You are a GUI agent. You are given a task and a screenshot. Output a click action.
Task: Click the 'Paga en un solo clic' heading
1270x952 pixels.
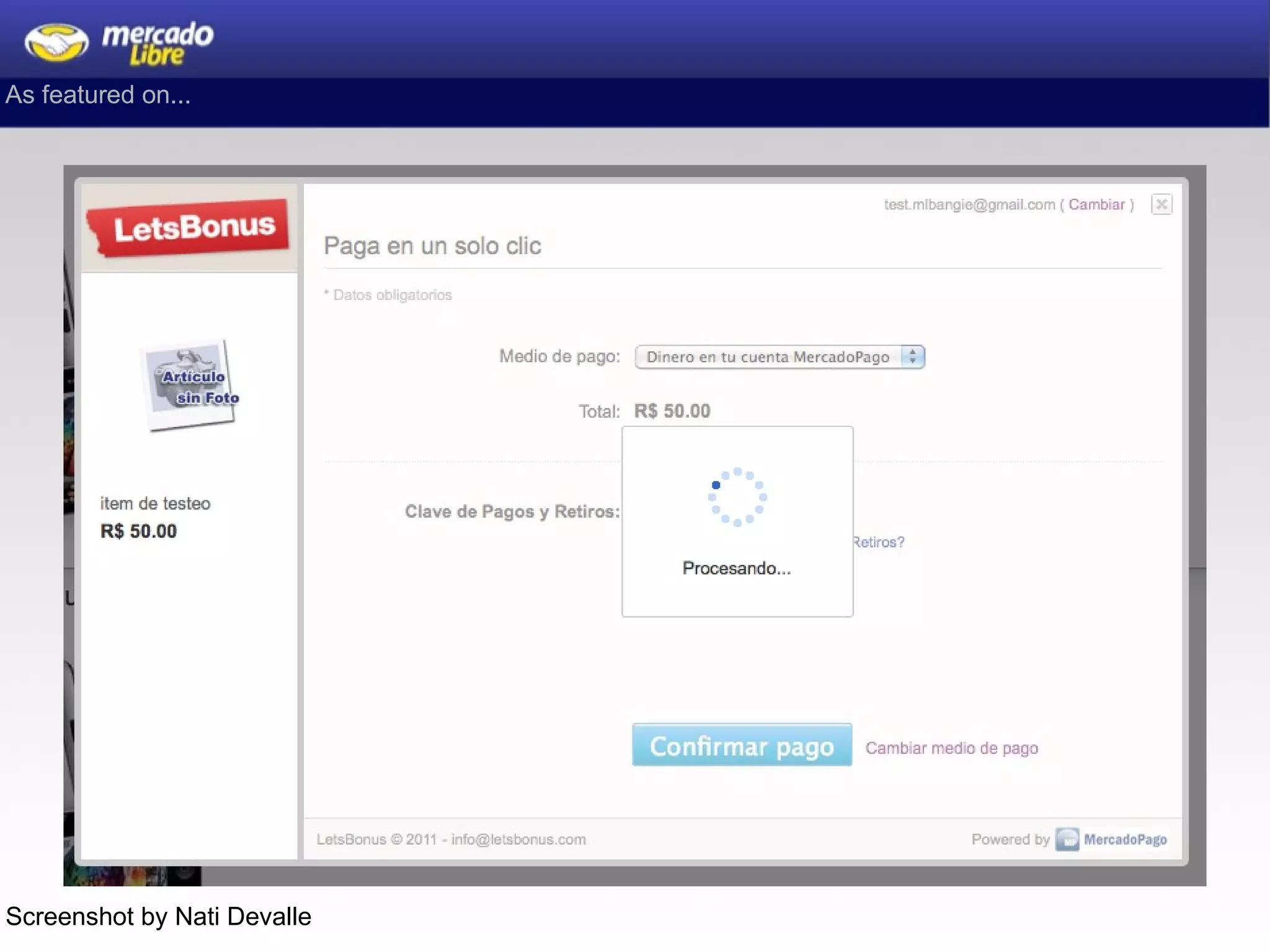click(432, 246)
